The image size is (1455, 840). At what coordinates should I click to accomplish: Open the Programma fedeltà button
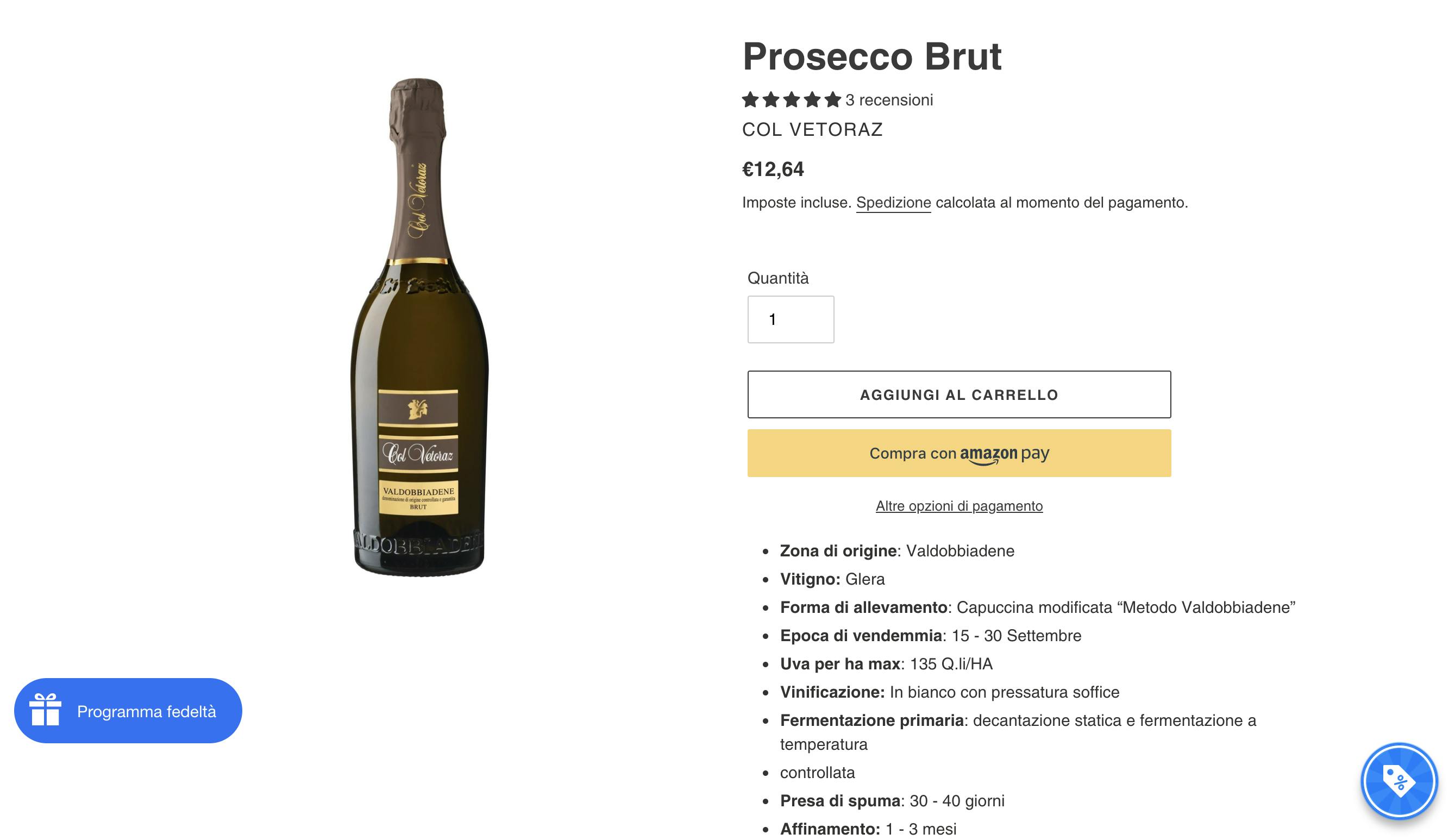(x=128, y=711)
